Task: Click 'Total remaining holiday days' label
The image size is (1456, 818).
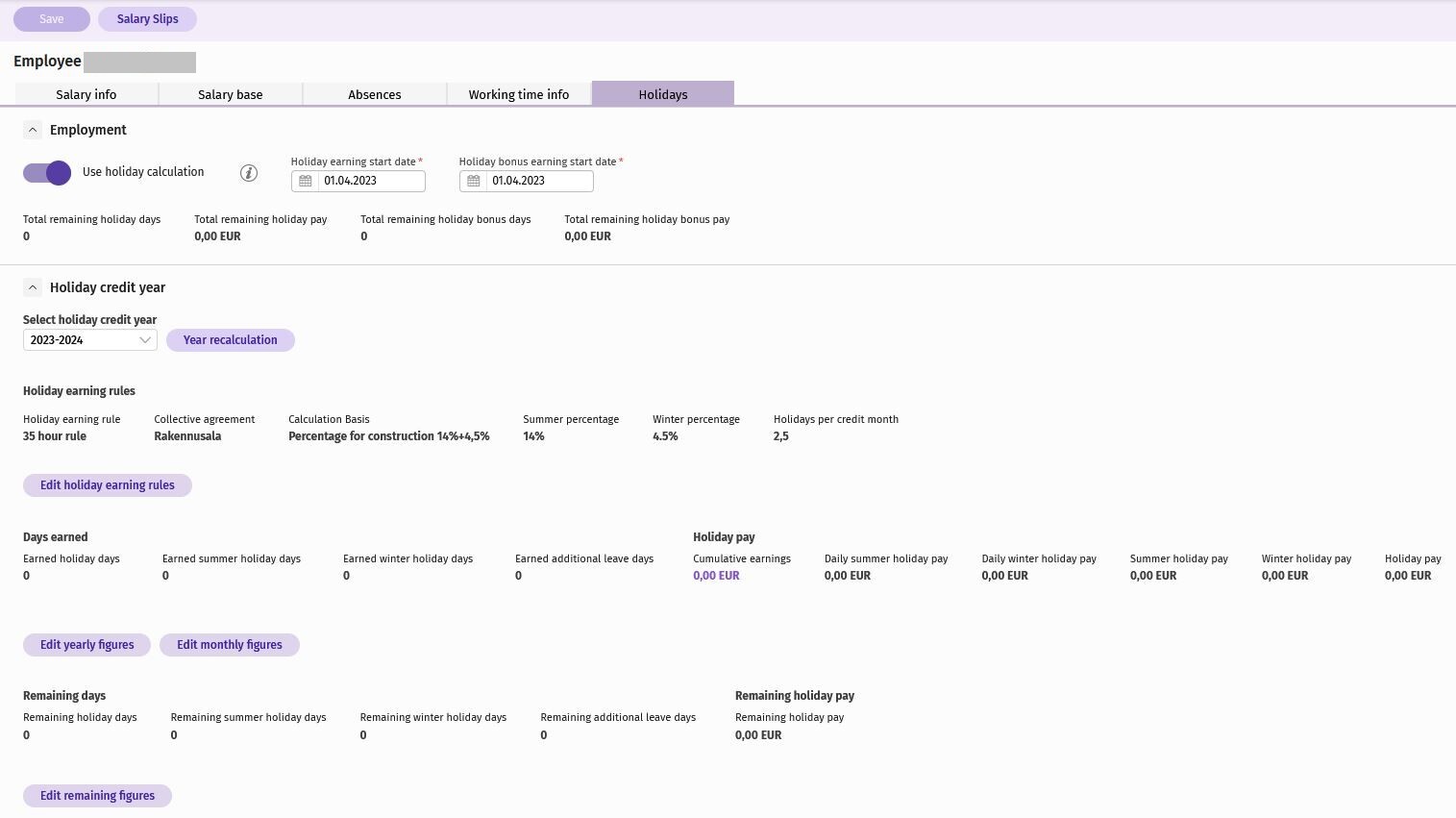Action: pos(92,219)
